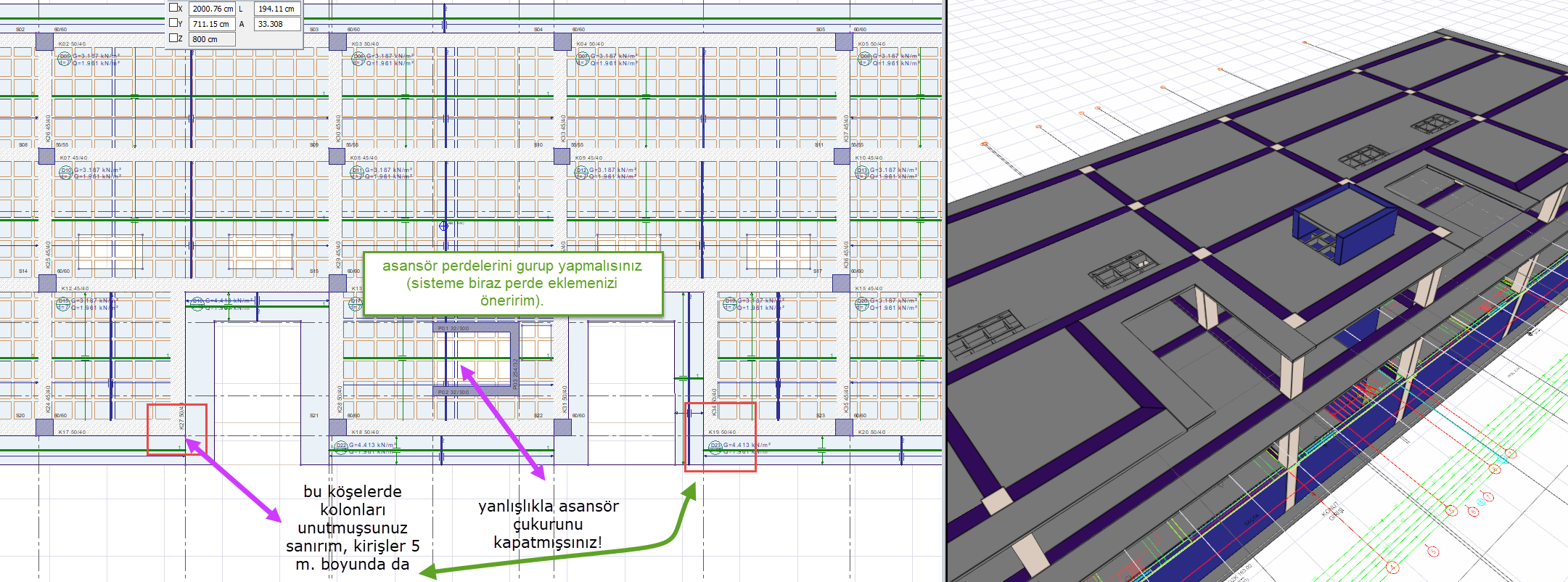The width and height of the screenshot is (1568, 582).
Task: Click slab marker D05 circle
Action: point(65,59)
